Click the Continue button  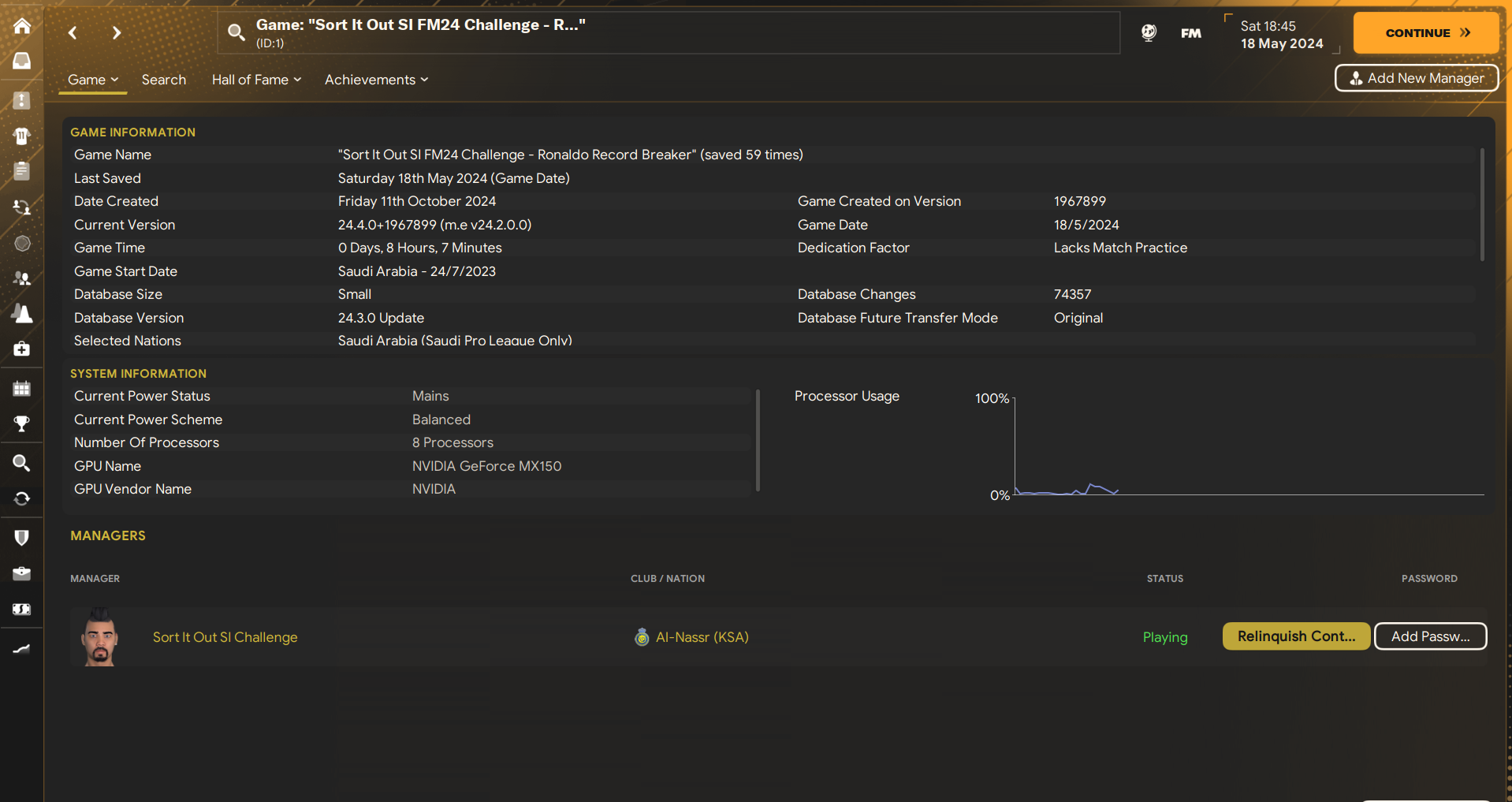[x=1426, y=32]
